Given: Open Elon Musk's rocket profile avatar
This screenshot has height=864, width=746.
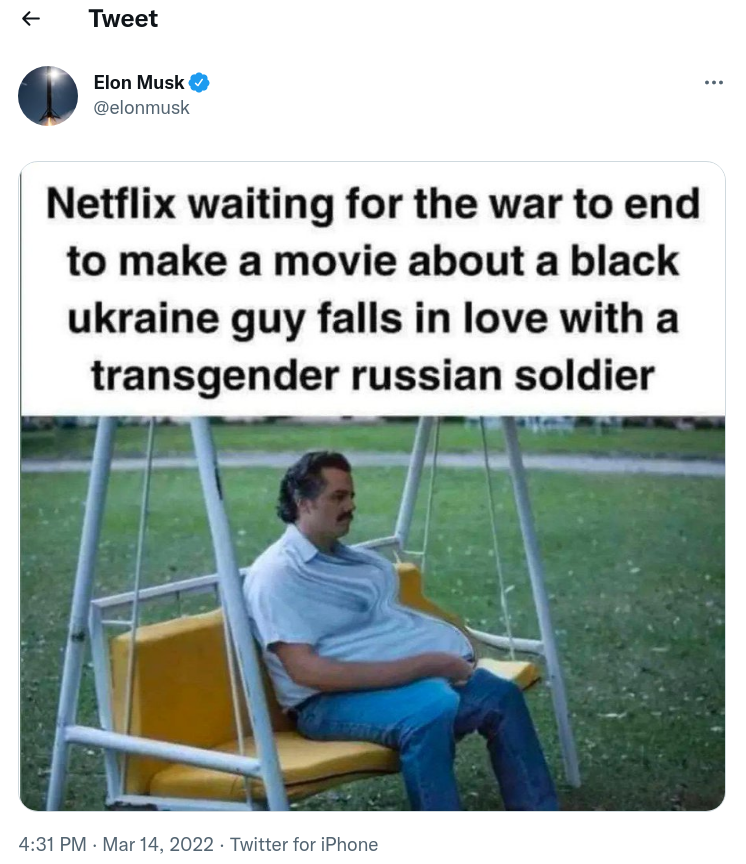Looking at the screenshot, I should point(48,96).
